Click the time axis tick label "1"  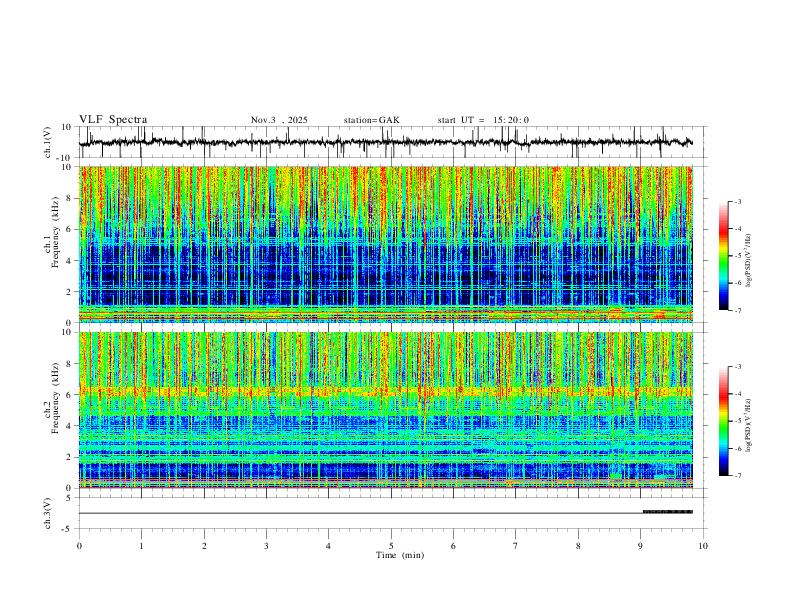pyautogui.click(x=141, y=546)
